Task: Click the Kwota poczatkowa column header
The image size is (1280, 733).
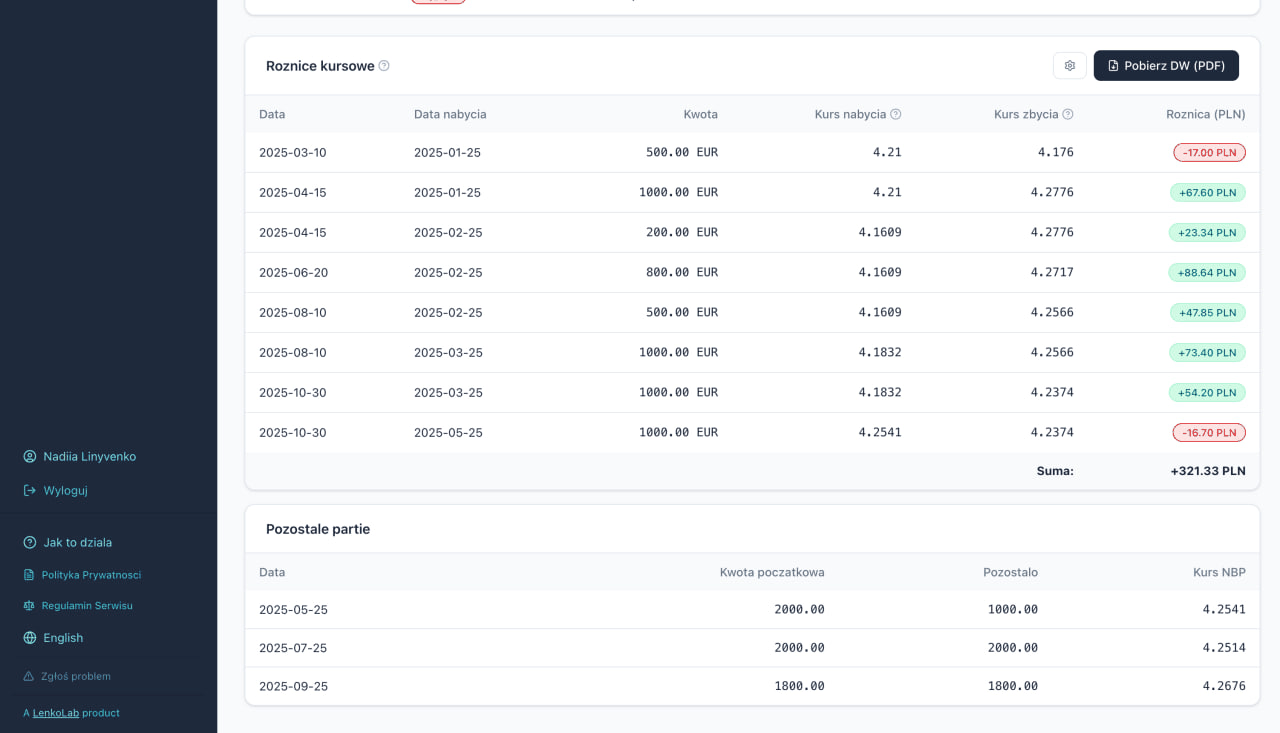Action: (772, 573)
